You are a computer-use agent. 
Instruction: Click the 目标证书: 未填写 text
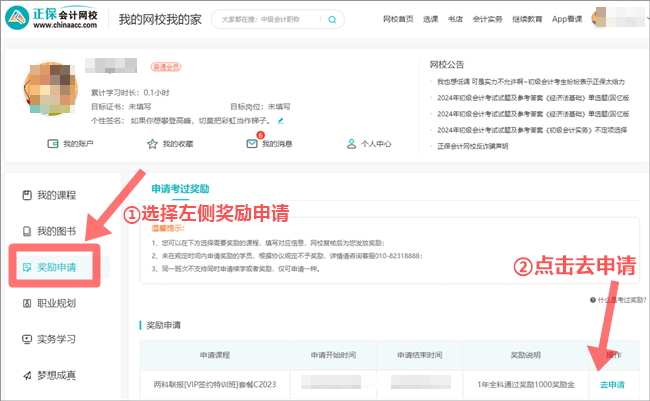[121, 107]
